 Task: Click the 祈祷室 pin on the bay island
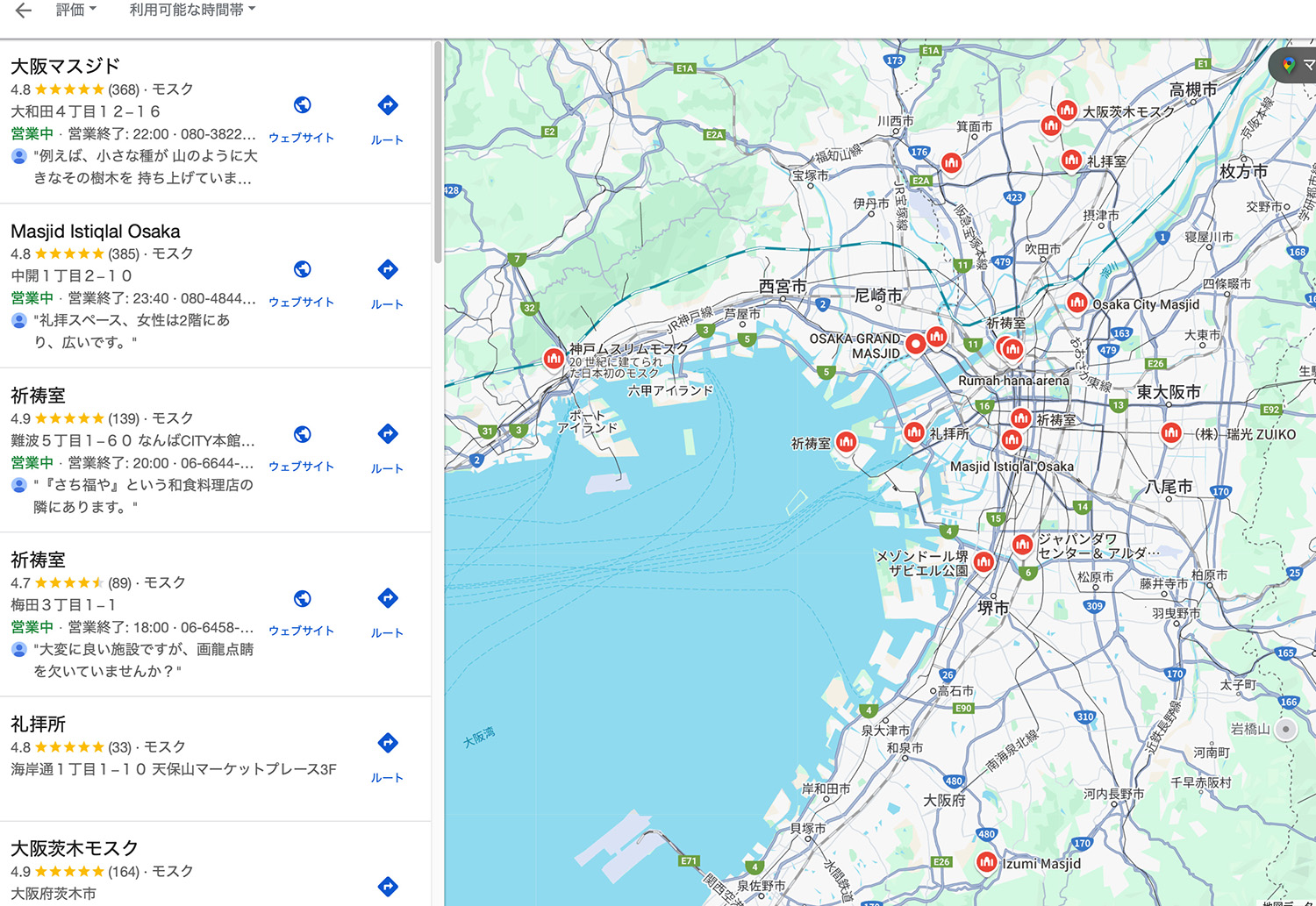[847, 442]
